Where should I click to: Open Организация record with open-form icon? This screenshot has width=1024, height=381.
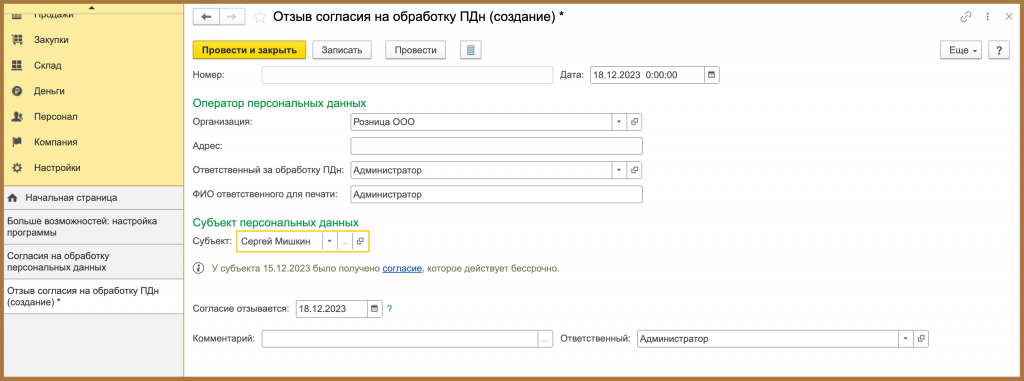tap(634, 122)
